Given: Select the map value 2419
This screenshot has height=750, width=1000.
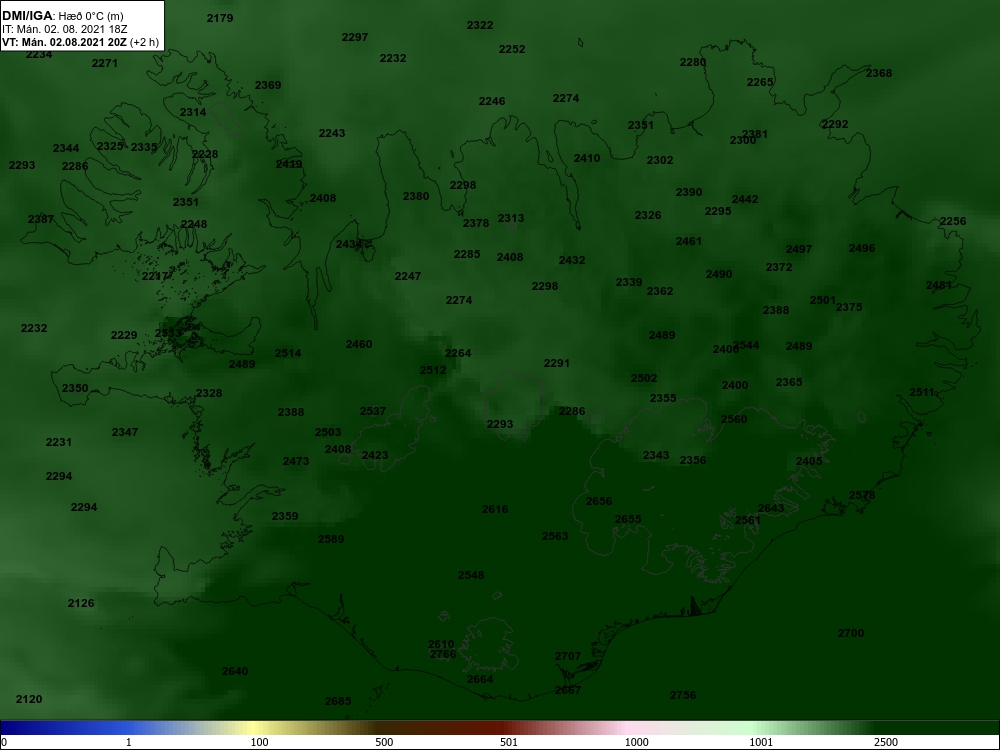Looking at the screenshot, I should click(x=289, y=165).
